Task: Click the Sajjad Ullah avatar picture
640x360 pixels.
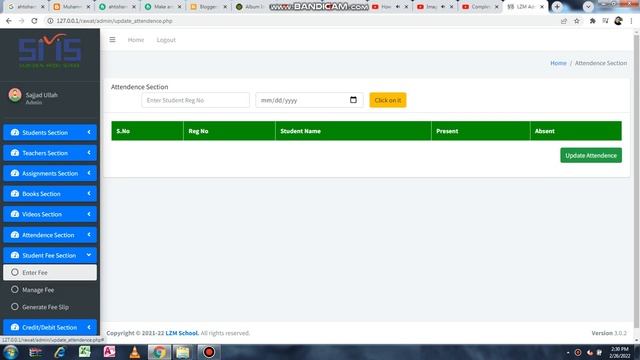Action: point(15,95)
